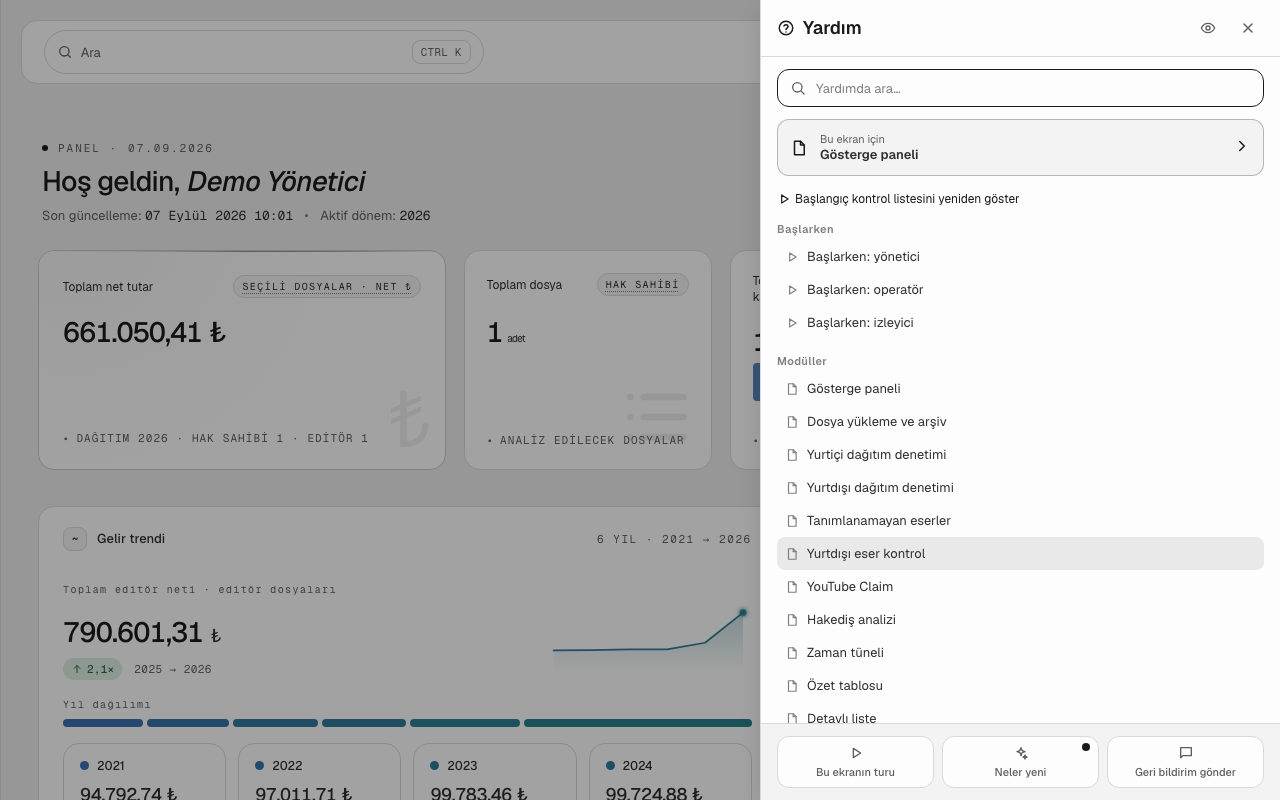Open Dosya yükleme ve arşiv help topic
This screenshot has width=1280, height=800.
tap(1020, 422)
